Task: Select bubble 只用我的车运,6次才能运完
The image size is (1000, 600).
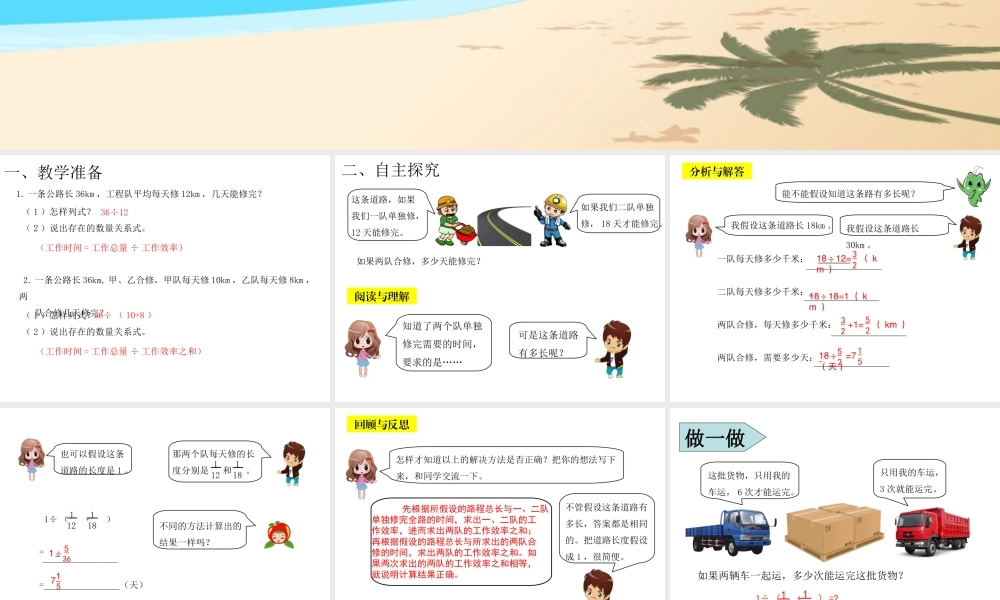Action: [x=750, y=482]
